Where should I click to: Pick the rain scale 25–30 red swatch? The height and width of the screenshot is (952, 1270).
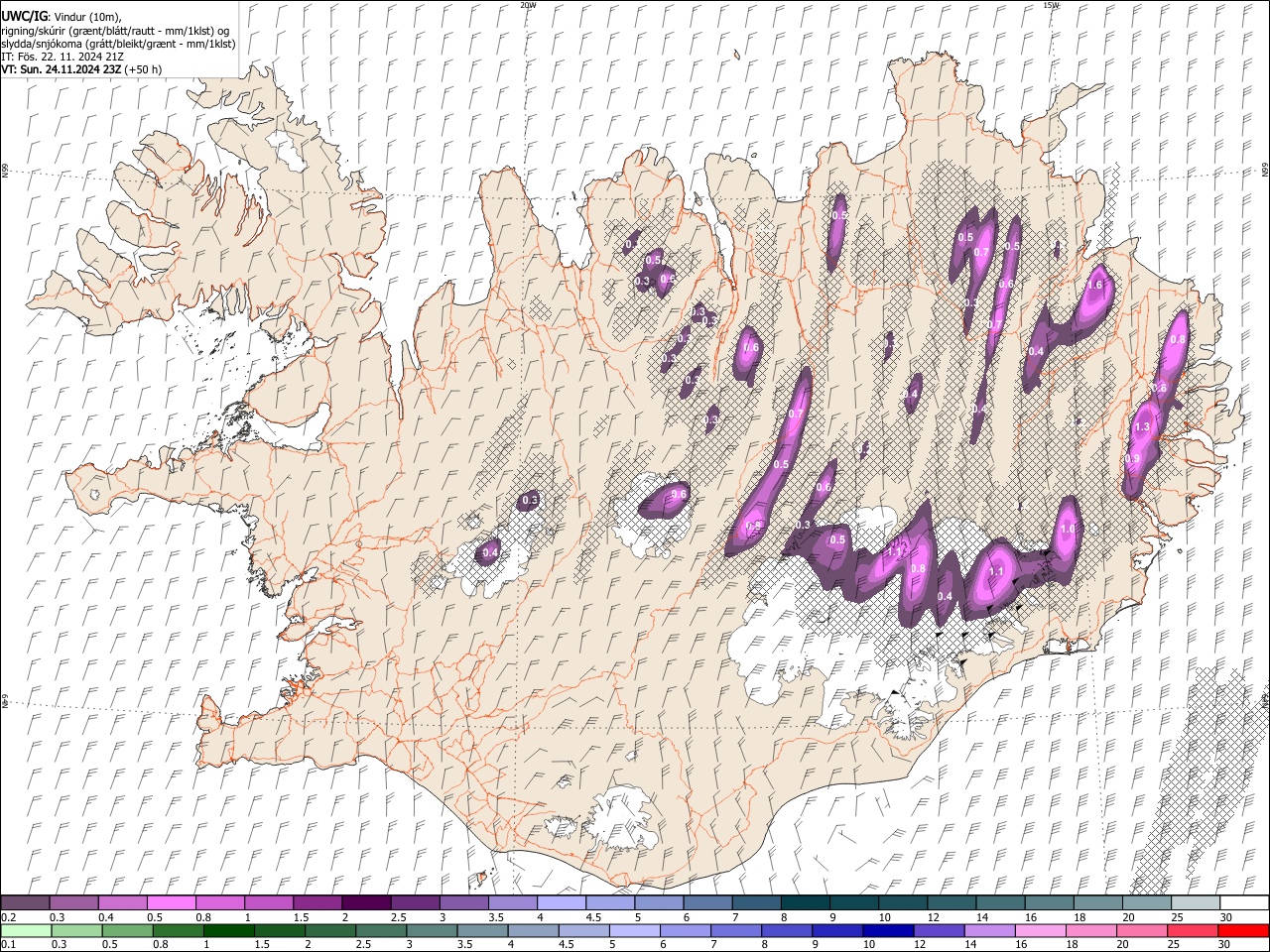(x=1195, y=931)
